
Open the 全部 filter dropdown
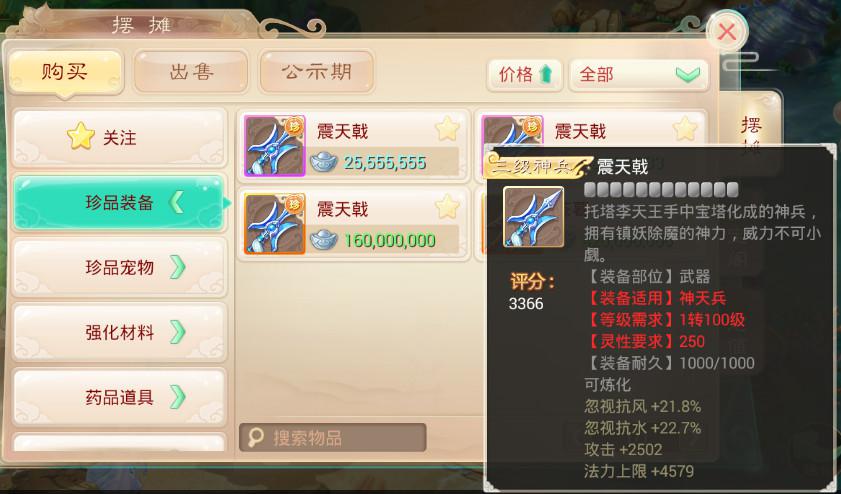pyautogui.click(x=639, y=75)
